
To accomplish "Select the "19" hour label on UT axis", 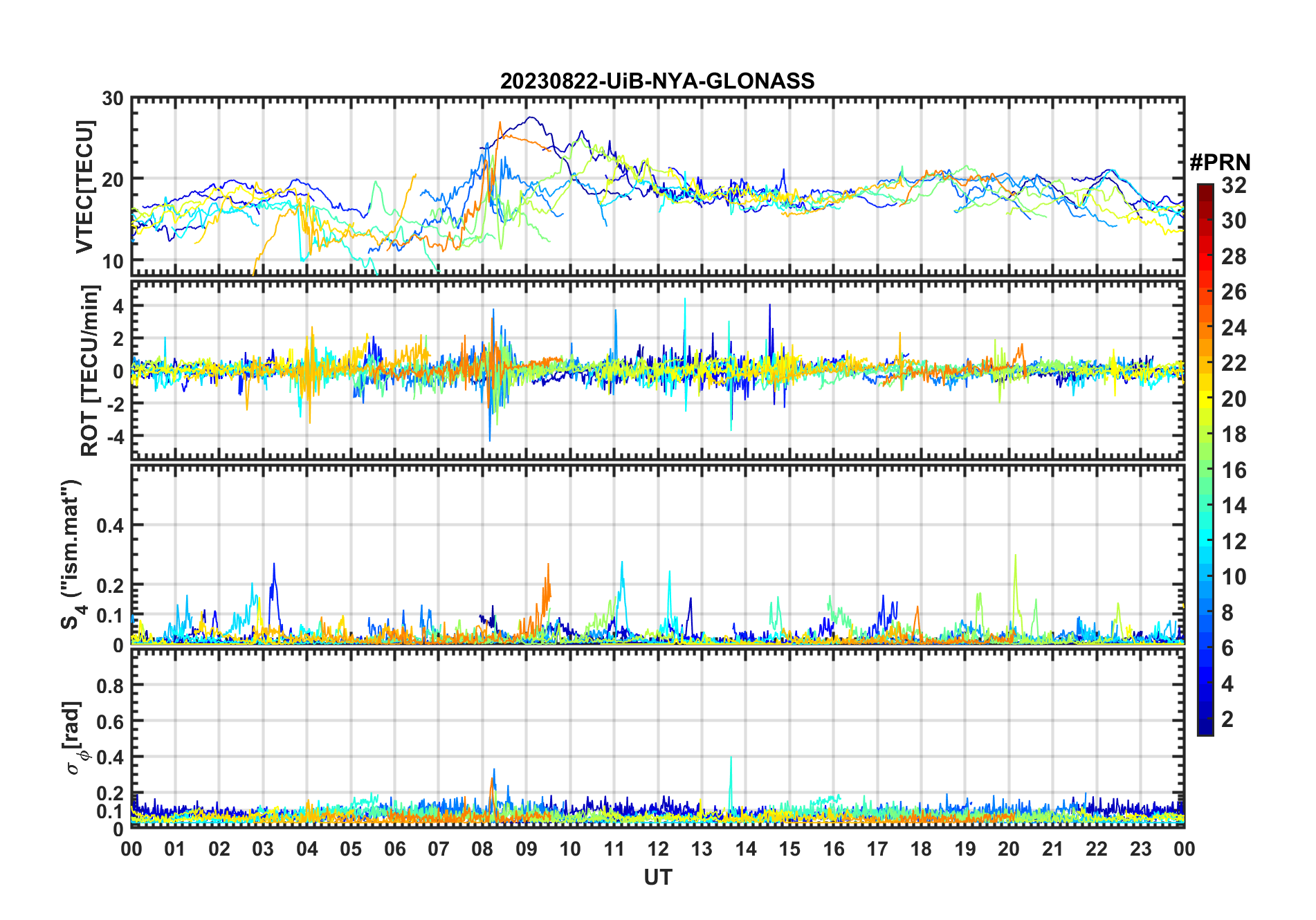I will pyautogui.click(x=965, y=849).
